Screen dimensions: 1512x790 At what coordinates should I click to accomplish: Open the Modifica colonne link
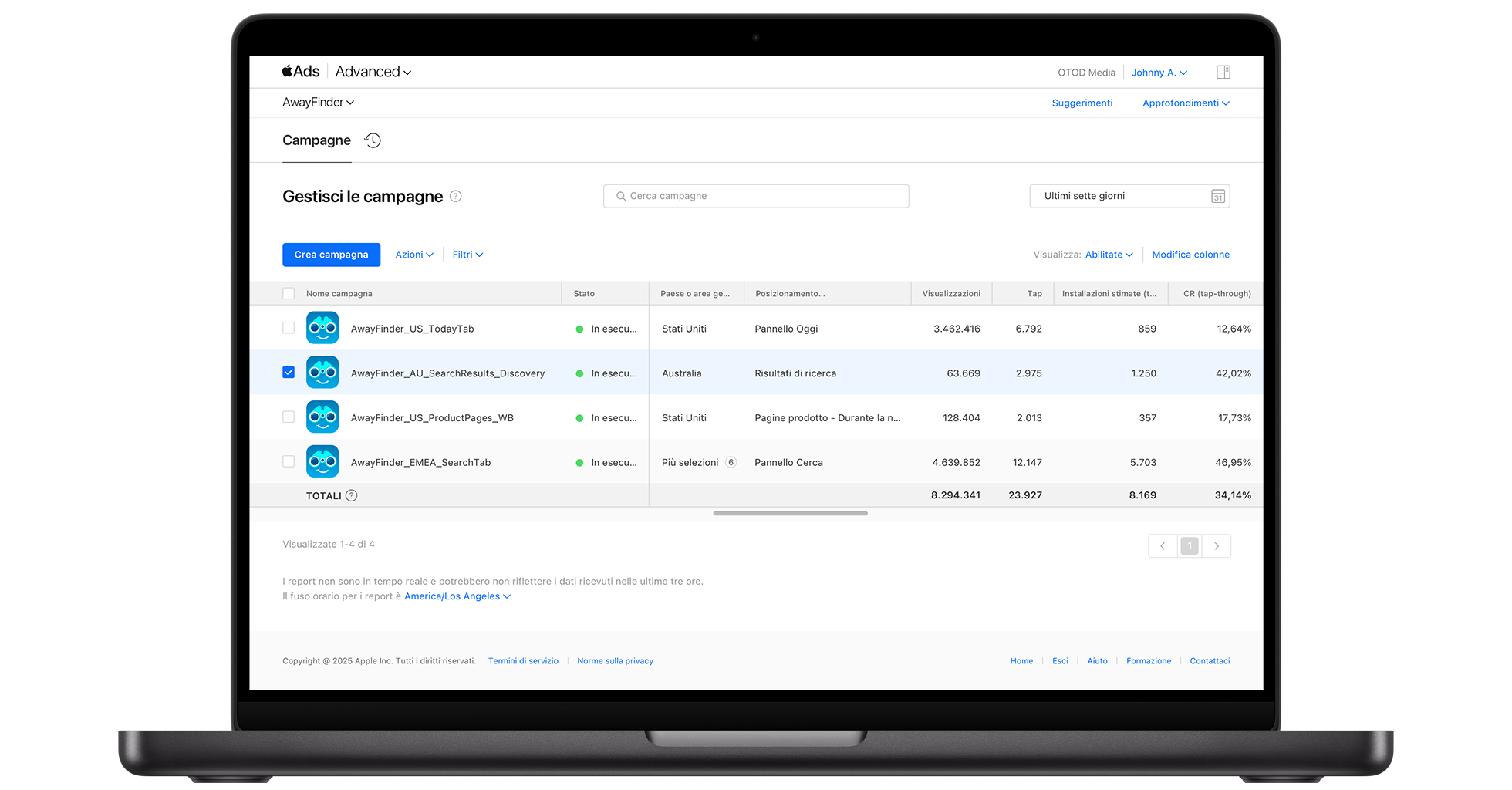click(1190, 255)
